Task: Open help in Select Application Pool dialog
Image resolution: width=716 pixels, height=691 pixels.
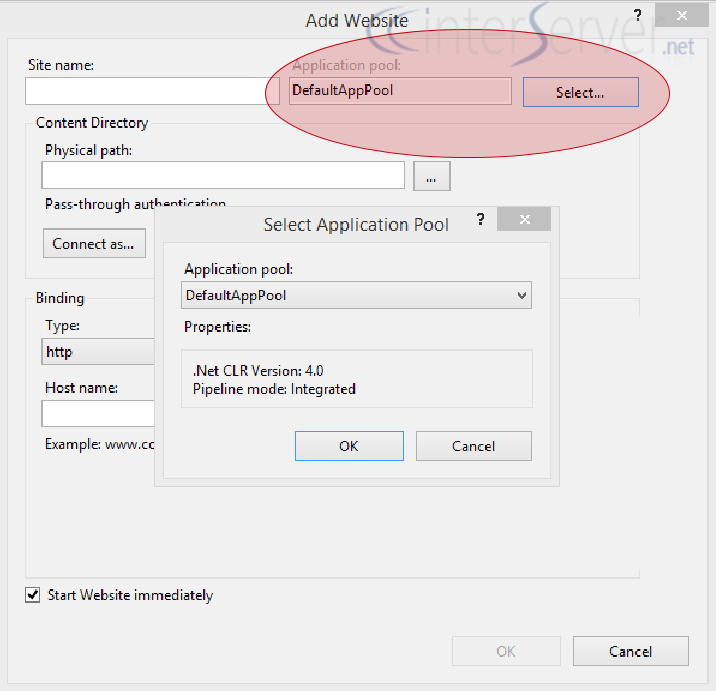Action: pos(480,220)
